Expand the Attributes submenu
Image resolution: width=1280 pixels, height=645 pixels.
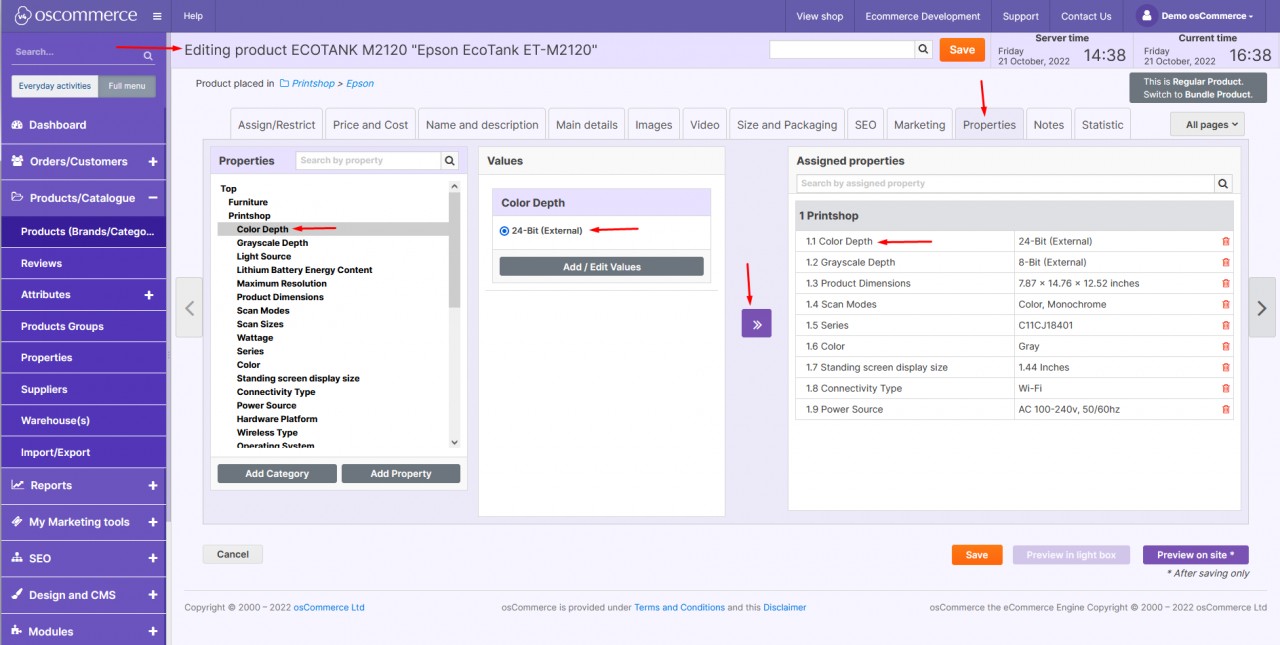(x=149, y=295)
